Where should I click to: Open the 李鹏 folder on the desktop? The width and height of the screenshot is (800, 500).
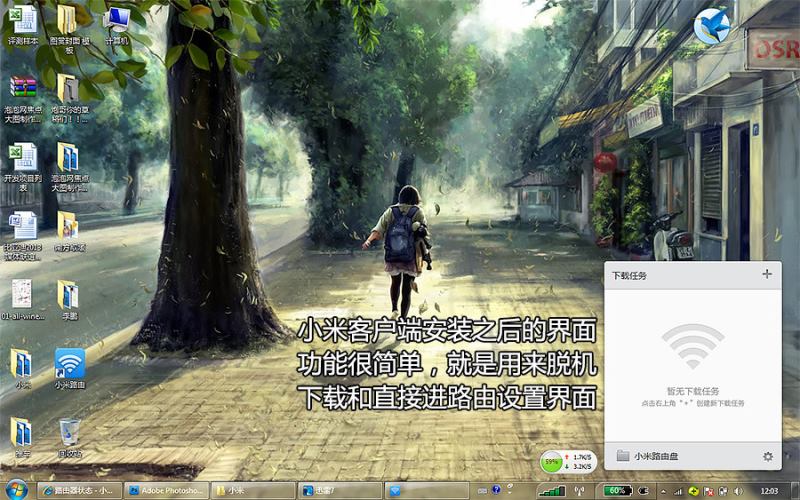(69, 300)
